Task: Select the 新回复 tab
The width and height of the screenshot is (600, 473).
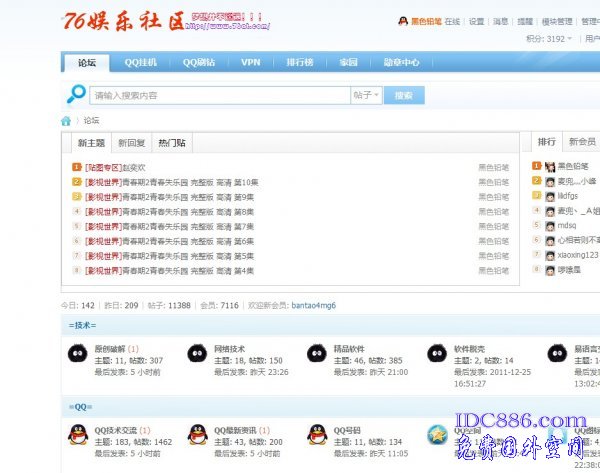Action: click(131, 143)
